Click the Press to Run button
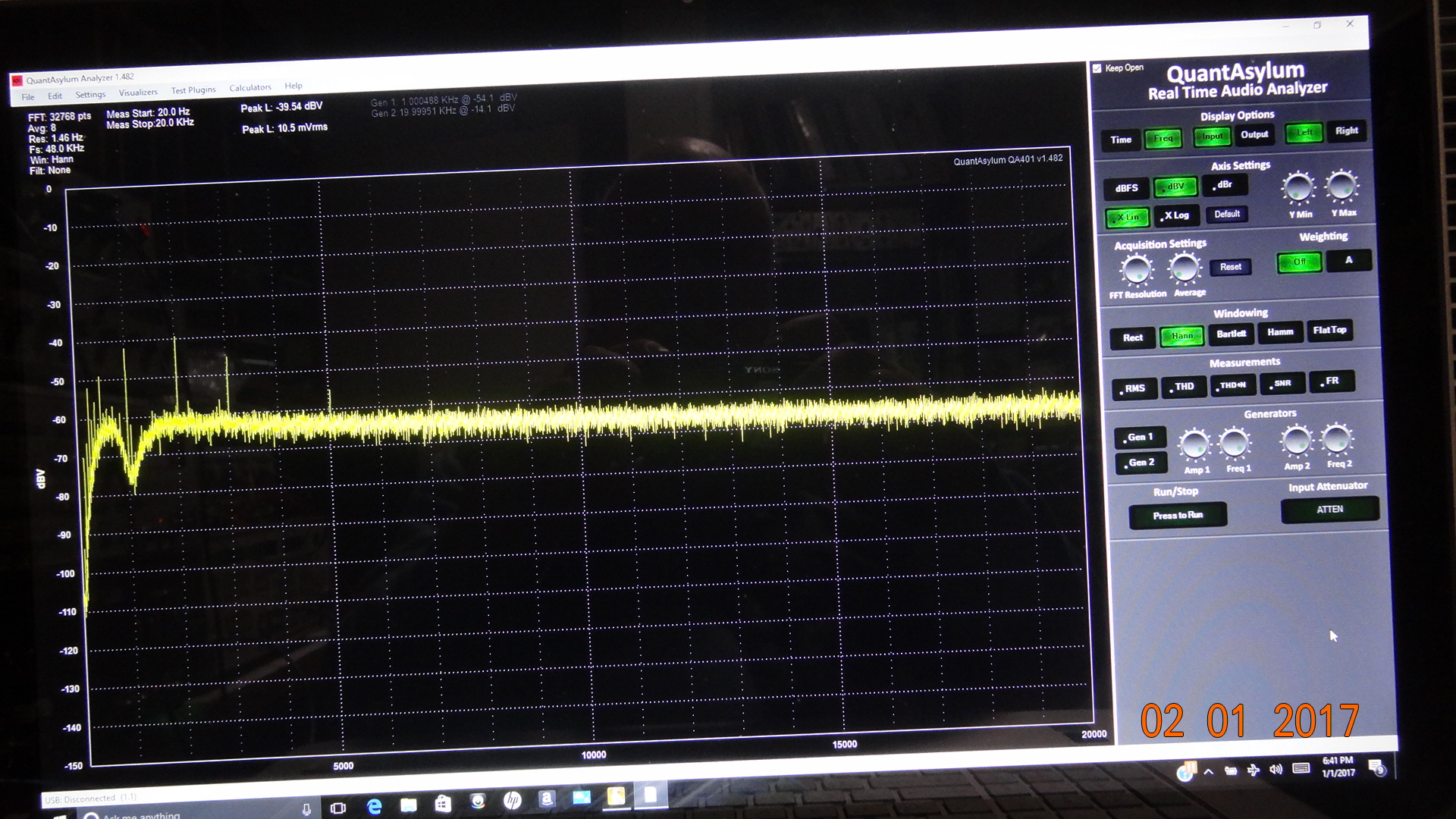 [1178, 516]
